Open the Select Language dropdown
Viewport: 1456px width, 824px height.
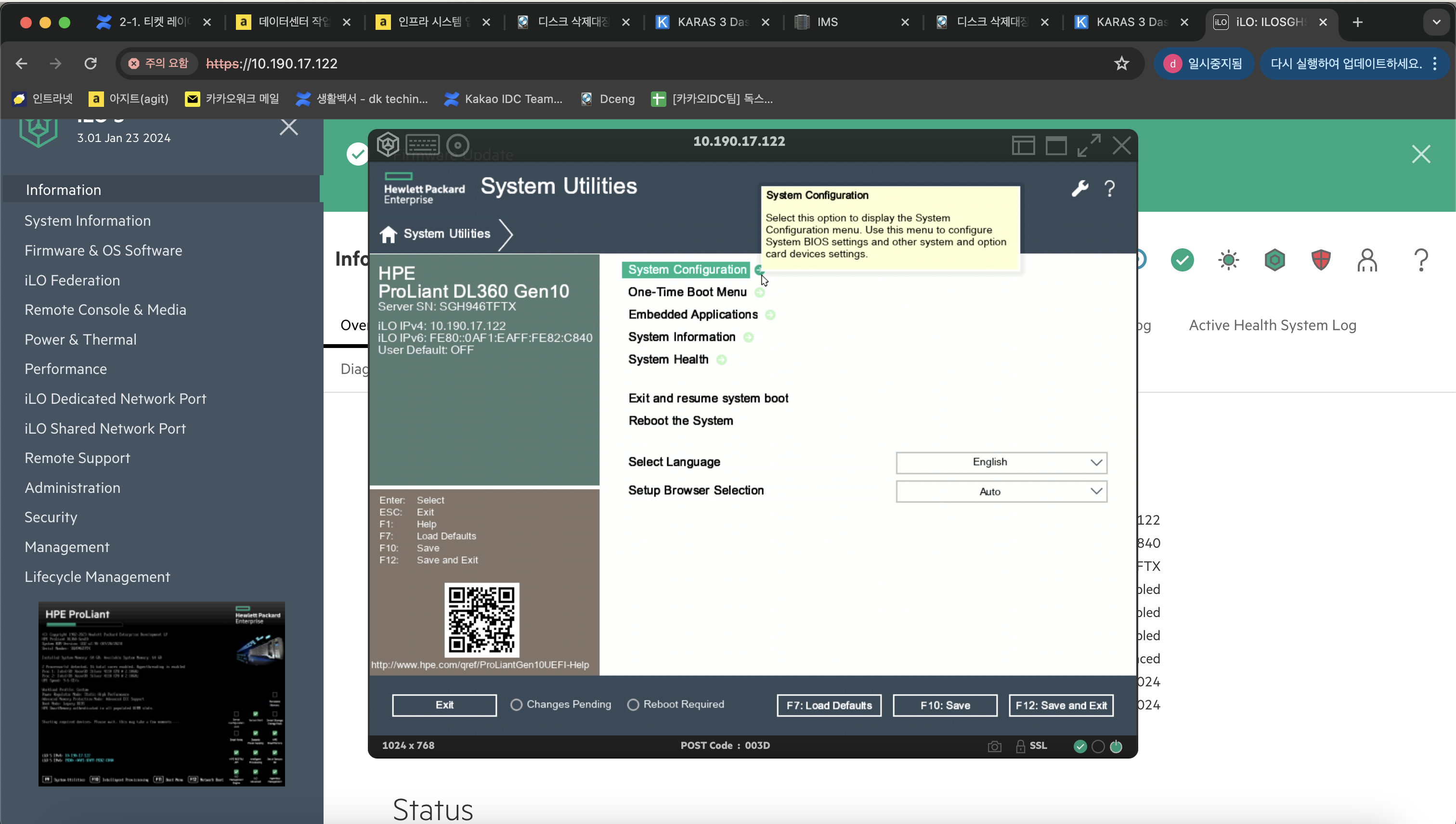point(1001,463)
